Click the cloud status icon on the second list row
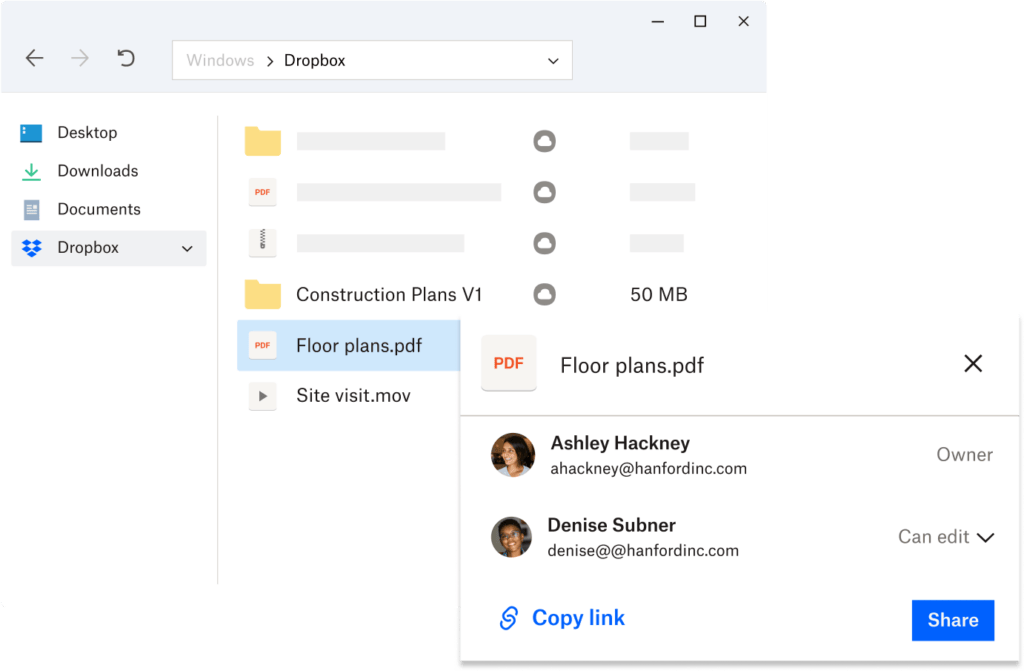The width and height of the screenshot is (1024, 671). [x=544, y=192]
